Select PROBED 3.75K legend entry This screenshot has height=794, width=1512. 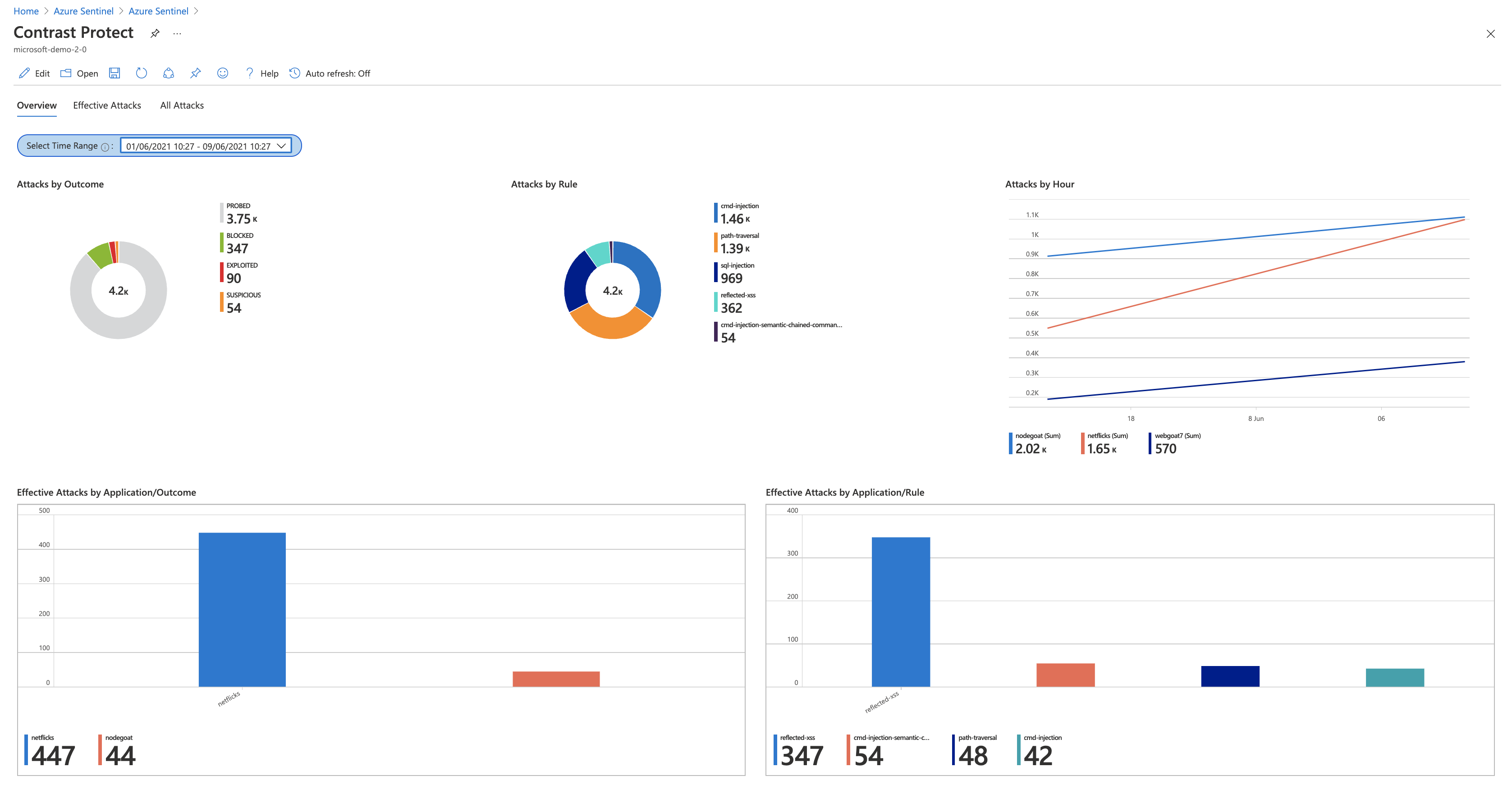pyautogui.click(x=239, y=214)
